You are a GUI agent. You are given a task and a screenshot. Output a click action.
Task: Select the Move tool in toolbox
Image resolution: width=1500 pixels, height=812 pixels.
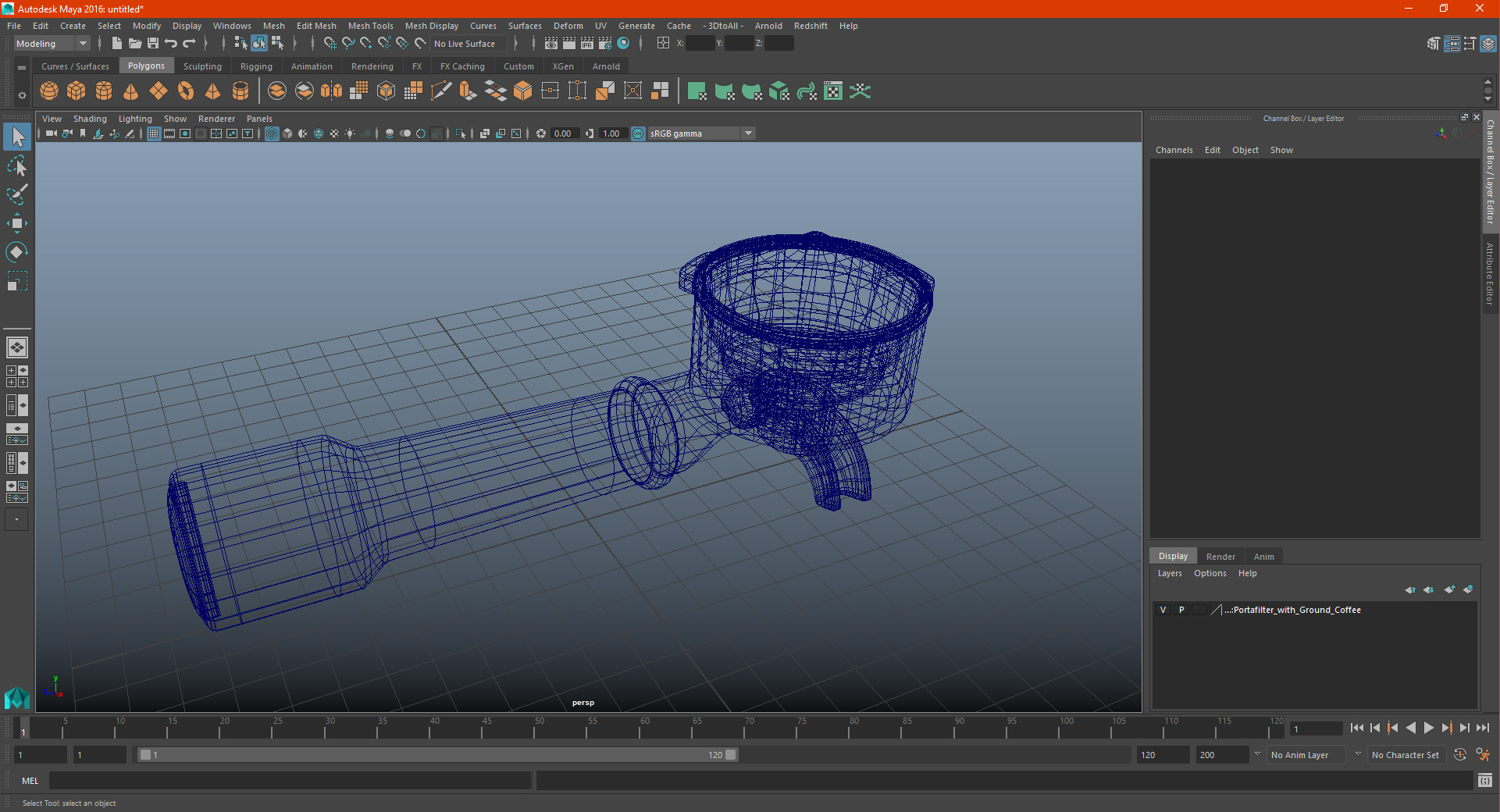[17, 223]
